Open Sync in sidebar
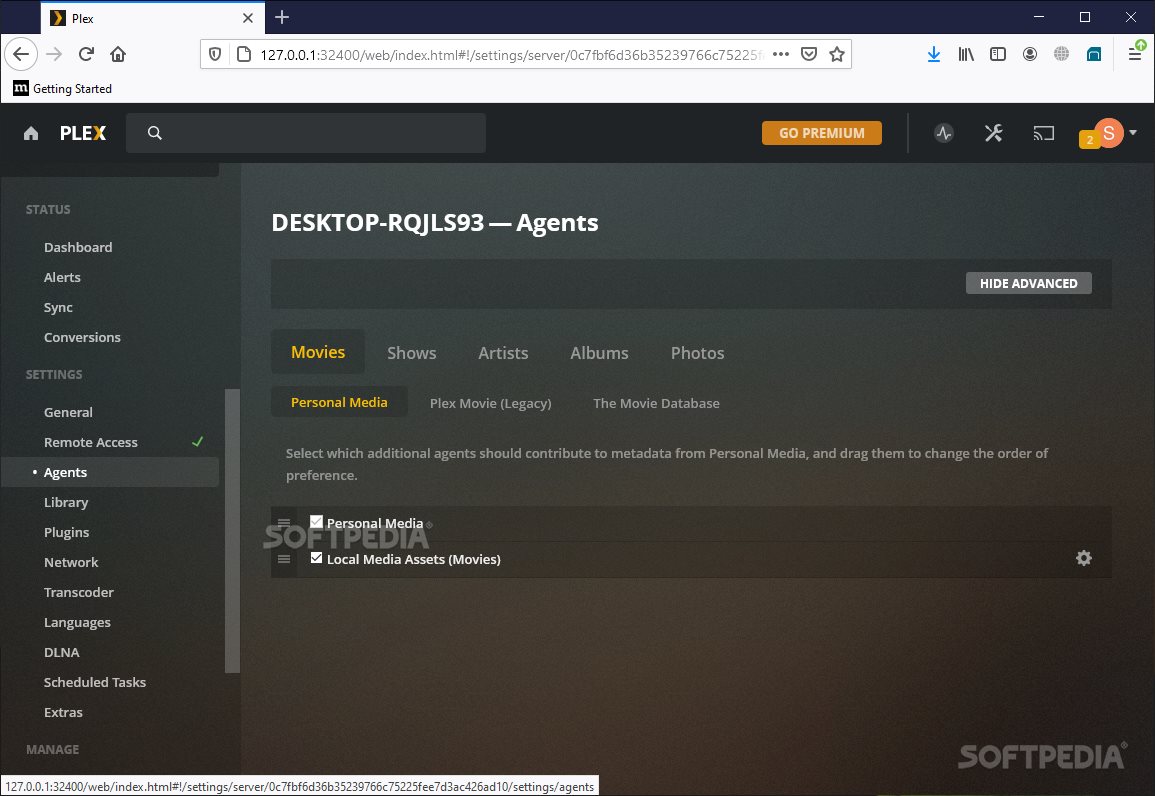Image resolution: width=1155 pixels, height=796 pixels. pos(58,307)
